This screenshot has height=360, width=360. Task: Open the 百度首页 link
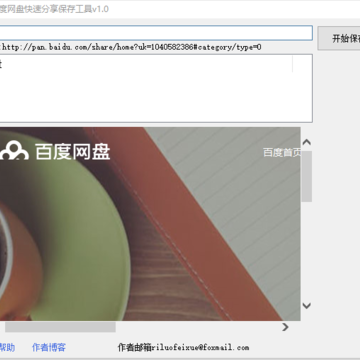282,152
